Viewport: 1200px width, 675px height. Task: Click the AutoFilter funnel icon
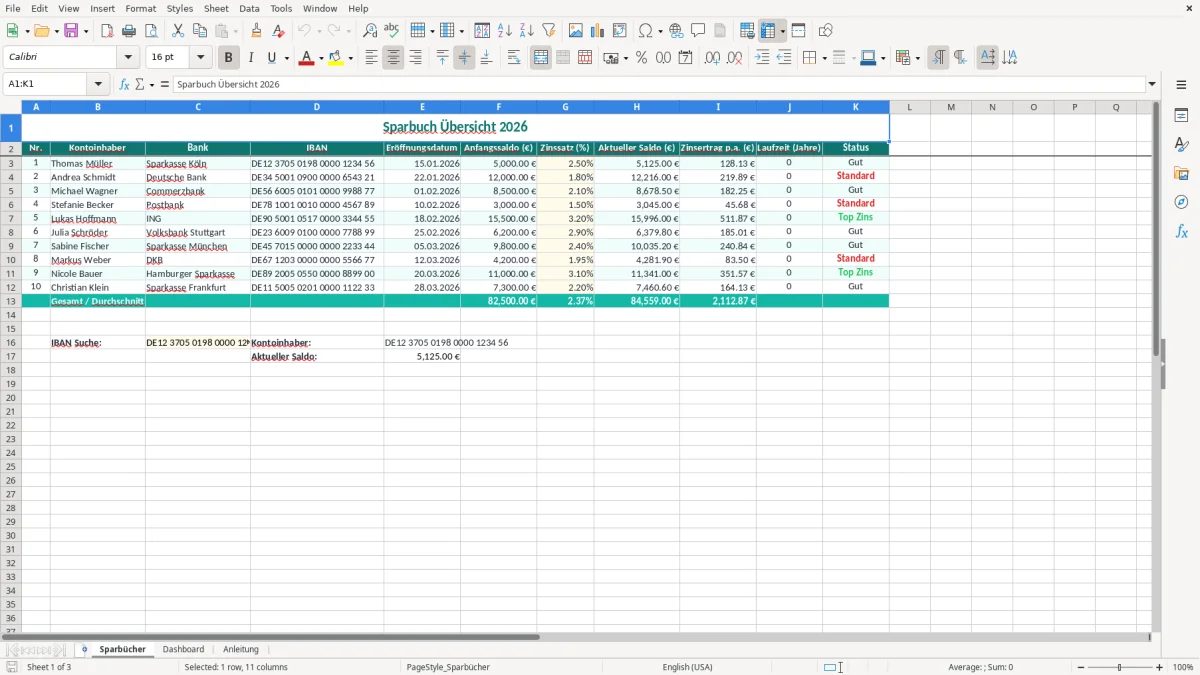pos(548,31)
